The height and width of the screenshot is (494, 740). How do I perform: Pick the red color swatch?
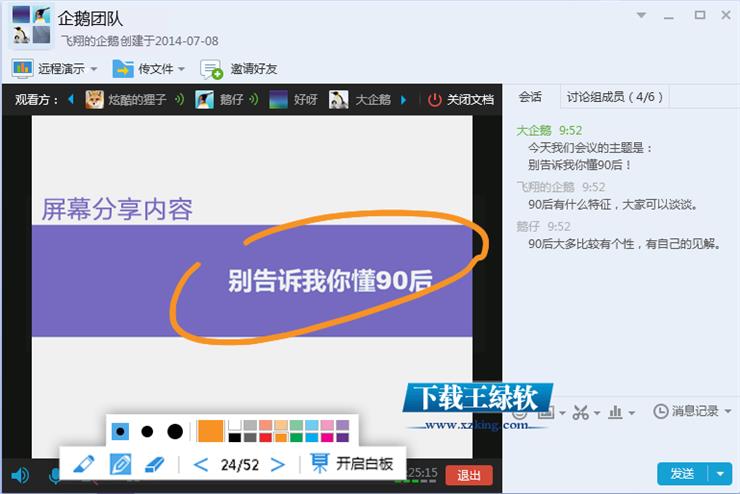265,438
